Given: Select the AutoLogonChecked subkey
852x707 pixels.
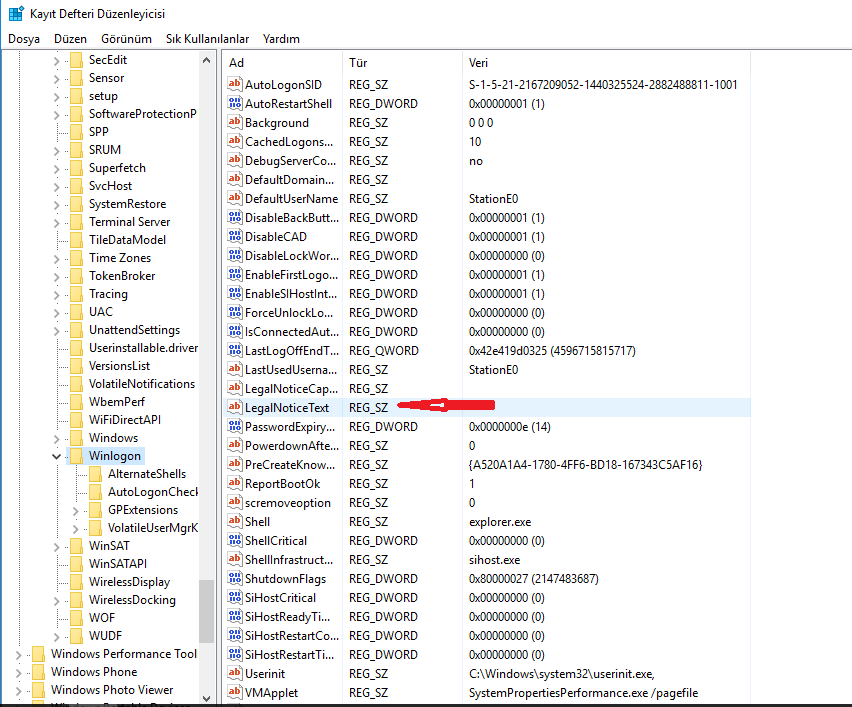Looking at the screenshot, I should (153, 492).
